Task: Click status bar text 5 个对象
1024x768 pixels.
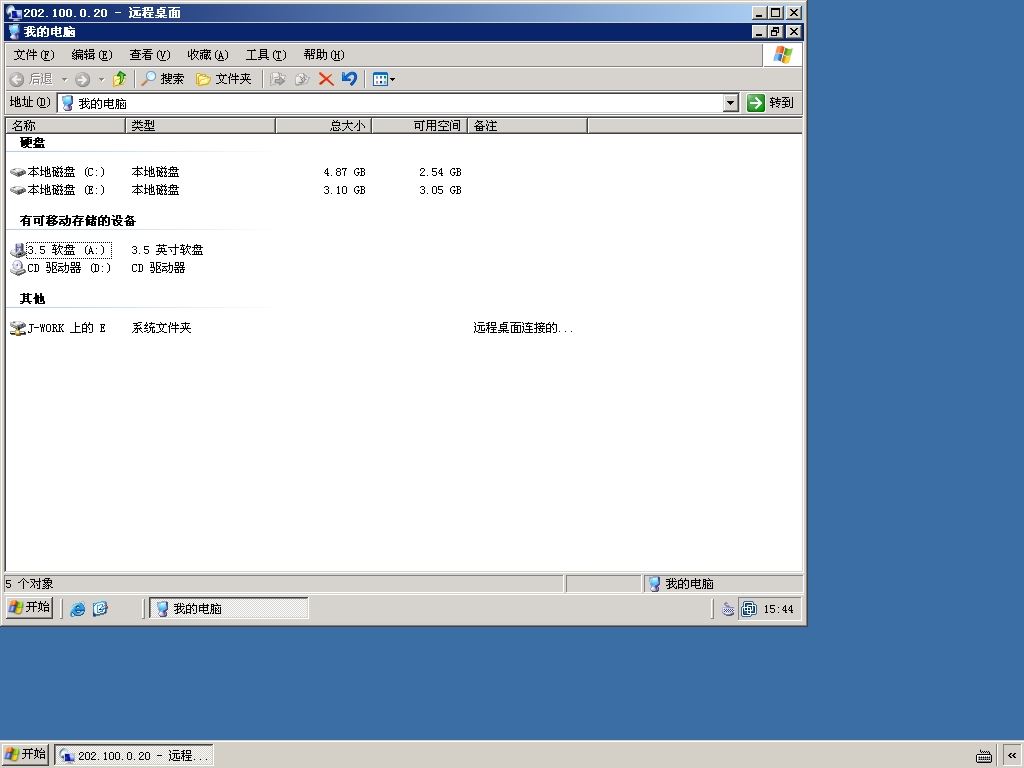Action: click(x=29, y=584)
